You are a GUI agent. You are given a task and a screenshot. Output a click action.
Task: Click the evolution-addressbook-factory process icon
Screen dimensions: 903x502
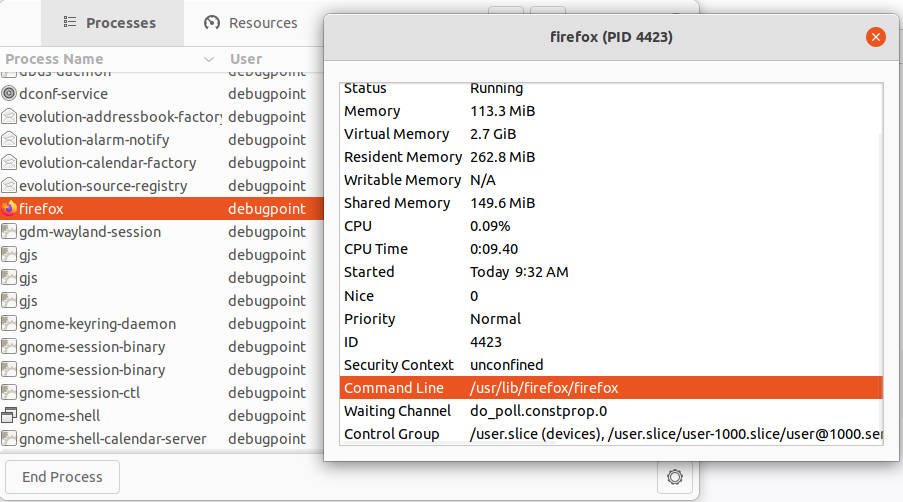point(9,116)
